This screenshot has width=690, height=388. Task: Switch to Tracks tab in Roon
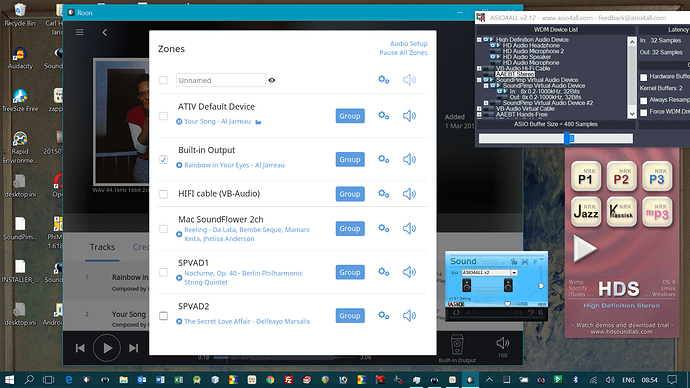tap(102, 247)
